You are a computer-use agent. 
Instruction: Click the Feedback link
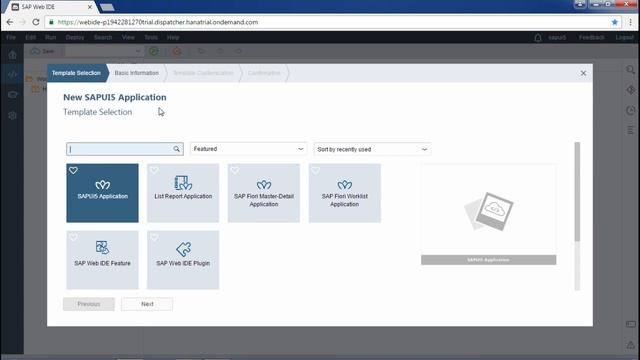click(x=591, y=38)
